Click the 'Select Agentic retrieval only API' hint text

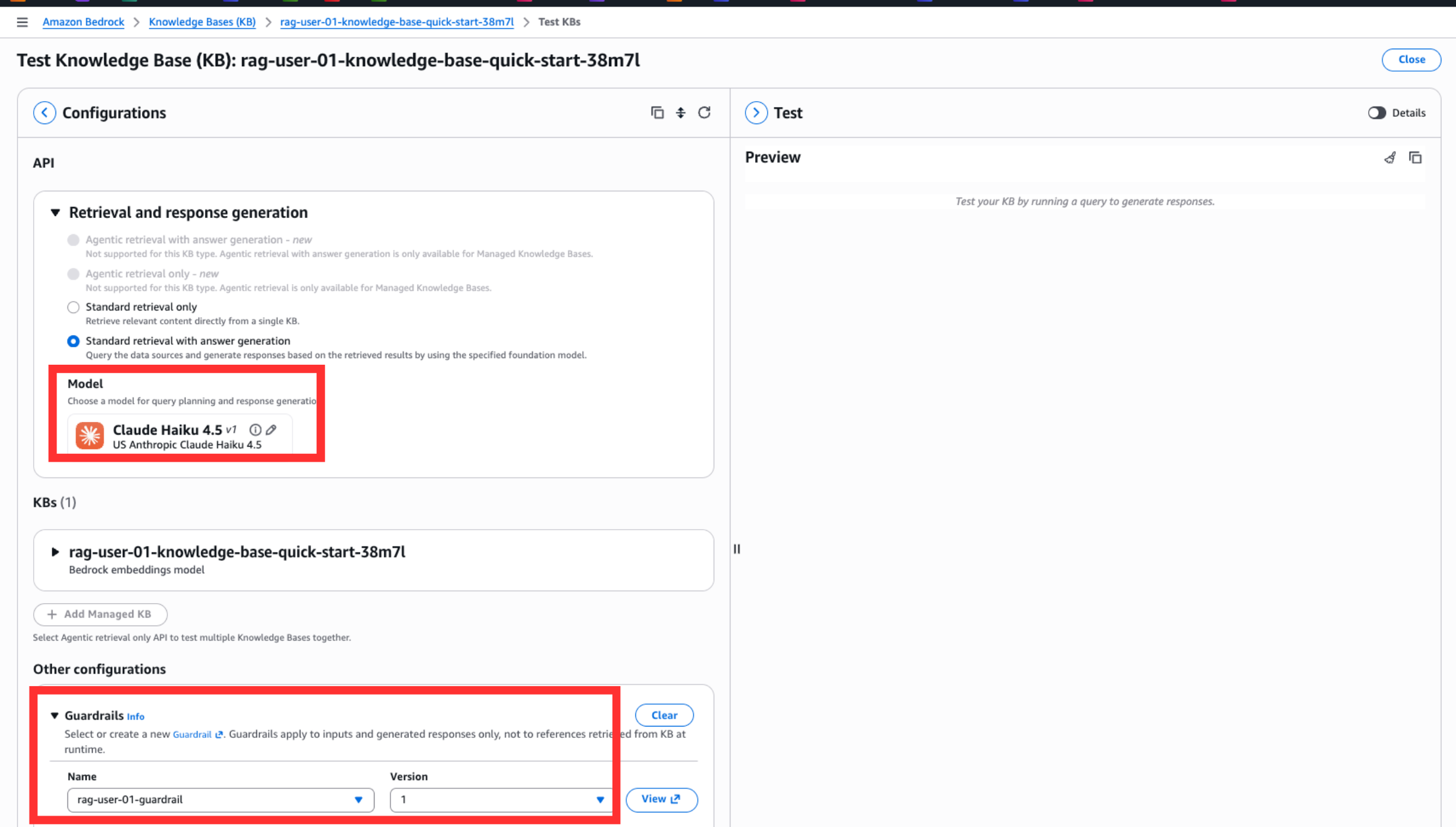point(191,638)
